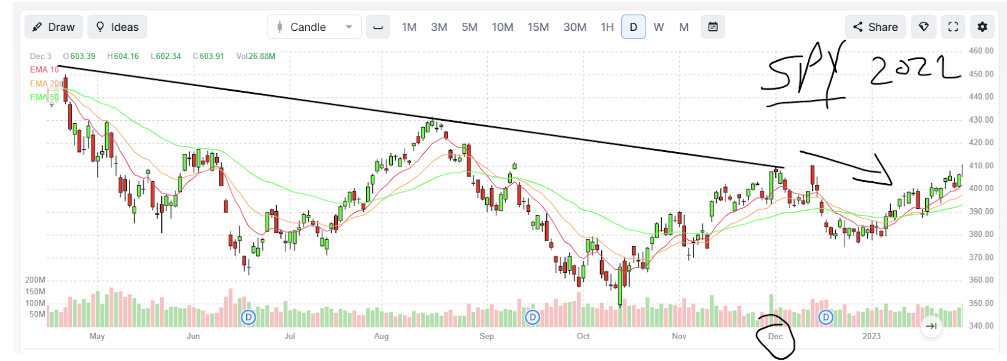Click the low value L602.34
This screenshot has width=1007, height=361.
tap(166, 57)
